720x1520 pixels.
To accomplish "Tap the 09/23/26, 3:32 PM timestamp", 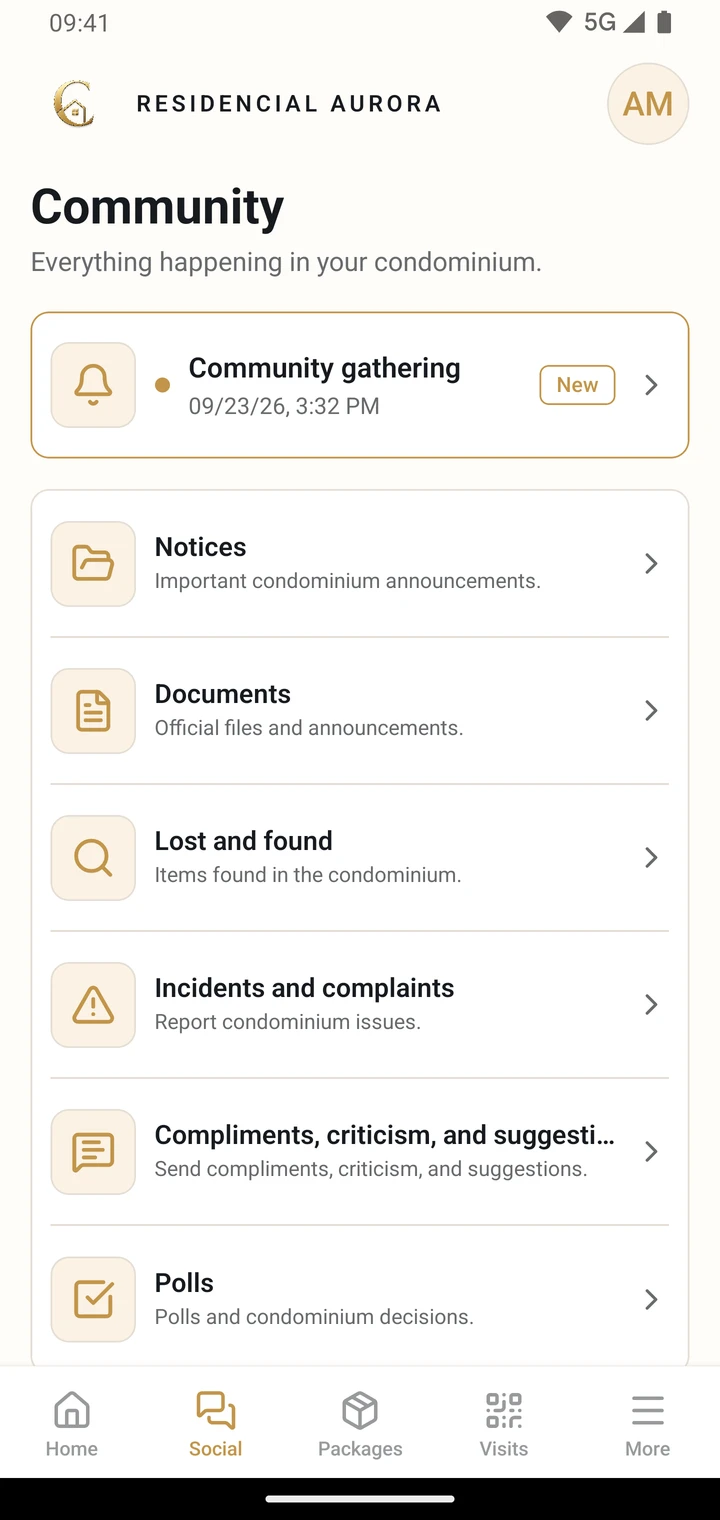I will 284,406.
